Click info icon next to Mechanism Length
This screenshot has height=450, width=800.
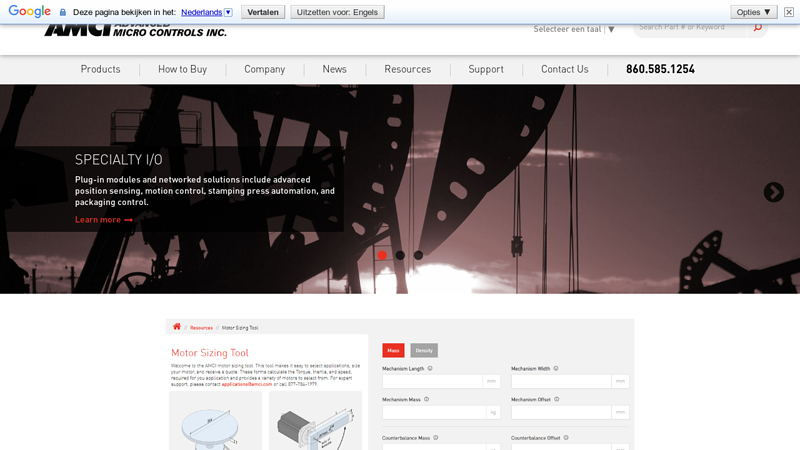430,368
